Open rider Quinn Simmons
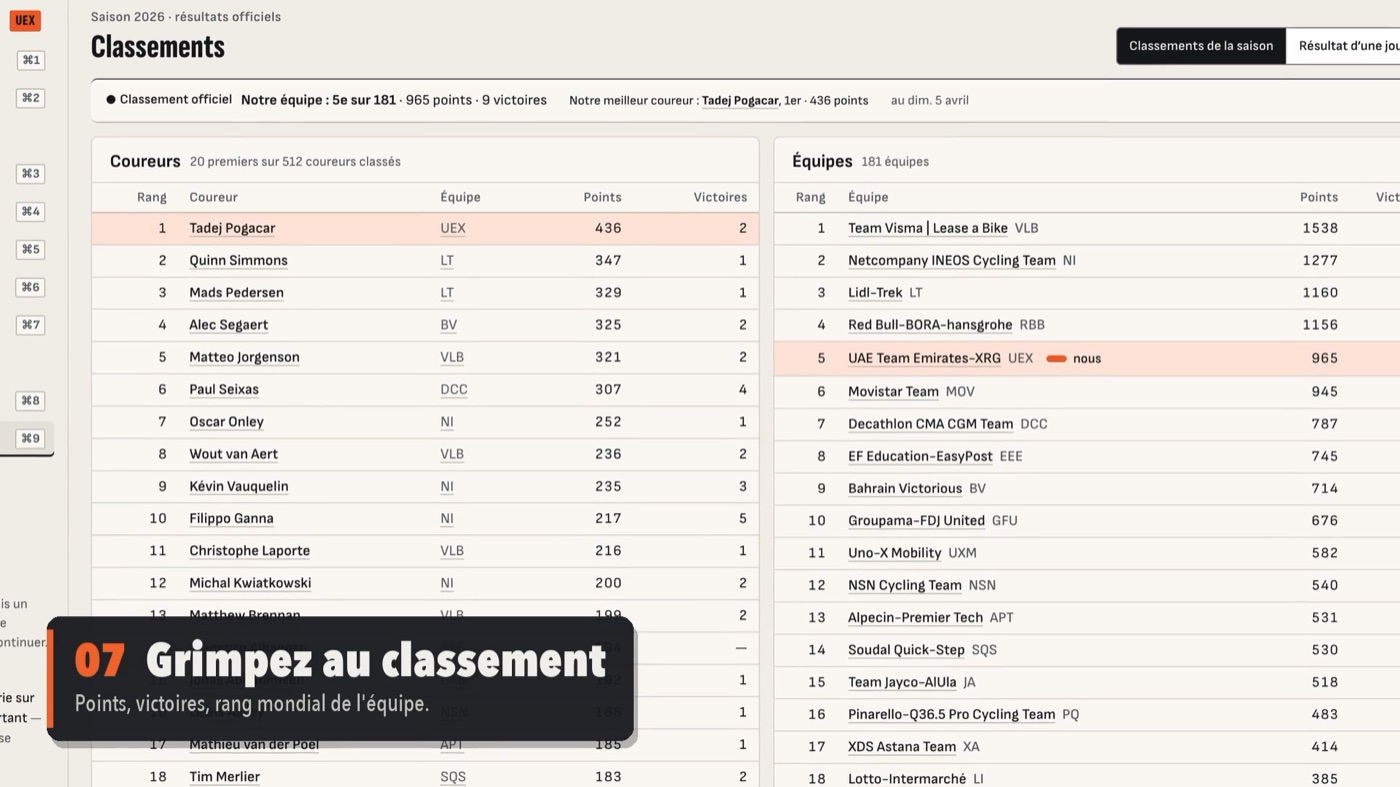This screenshot has height=787, width=1400. point(238,261)
